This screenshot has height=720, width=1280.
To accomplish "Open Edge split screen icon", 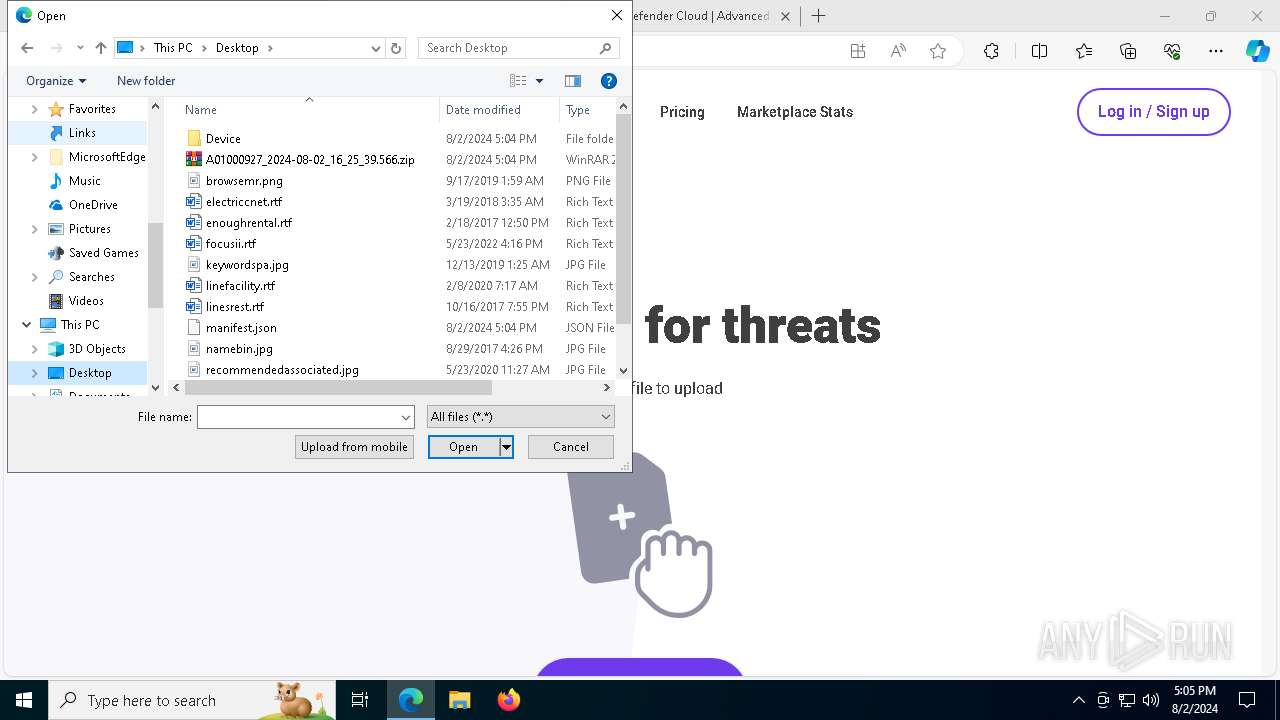I will coord(1039,51).
